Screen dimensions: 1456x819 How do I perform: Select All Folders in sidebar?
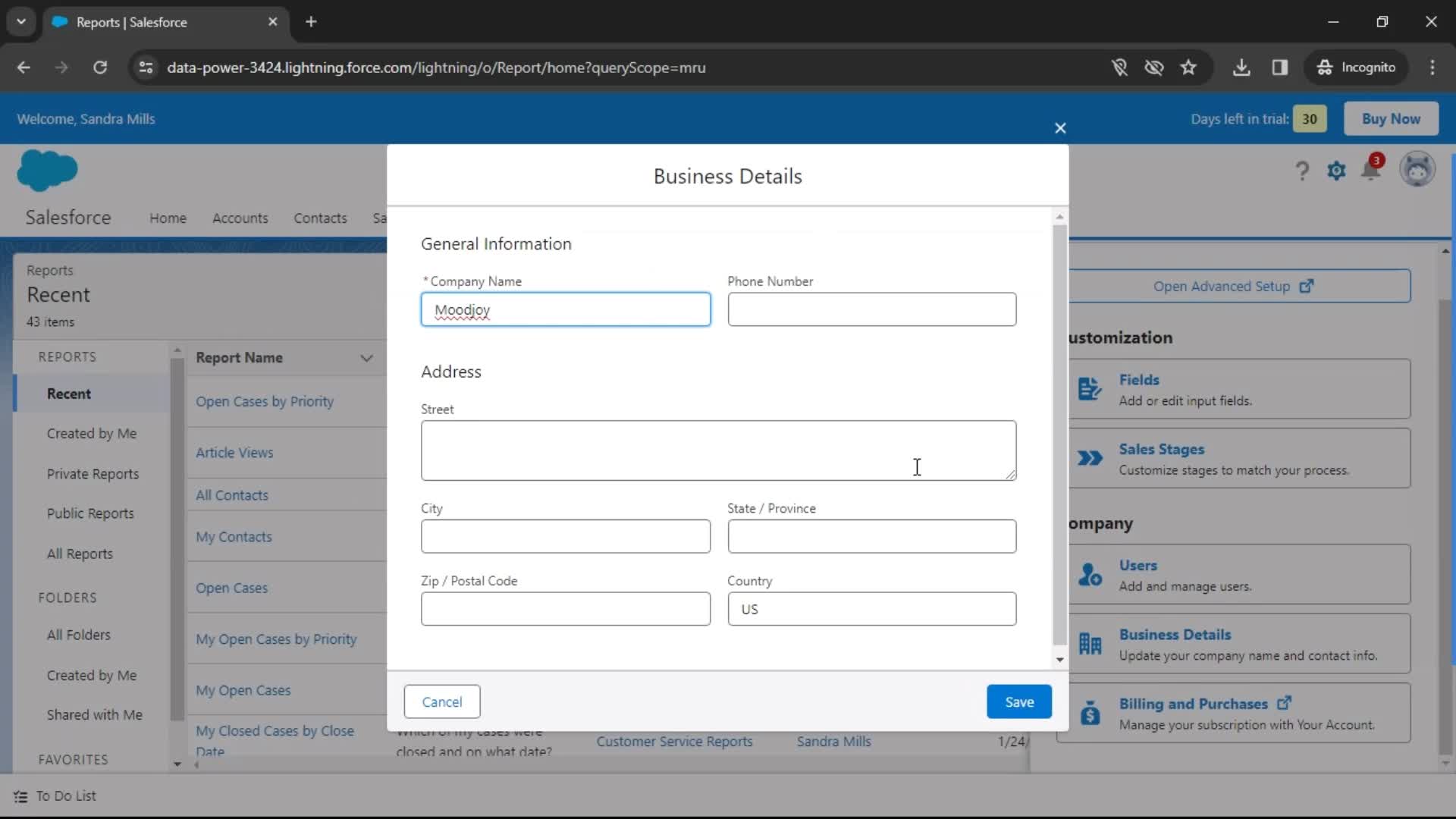click(x=79, y=635)
